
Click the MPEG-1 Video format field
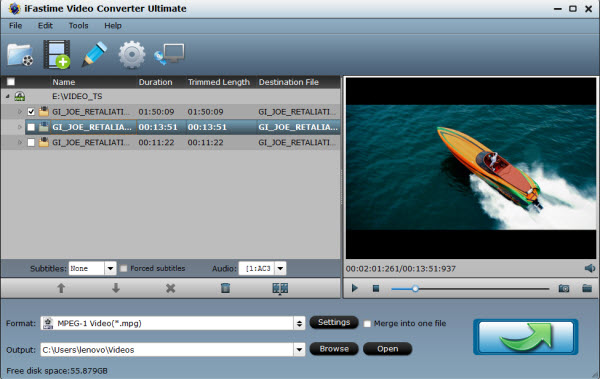click(167, 323)
